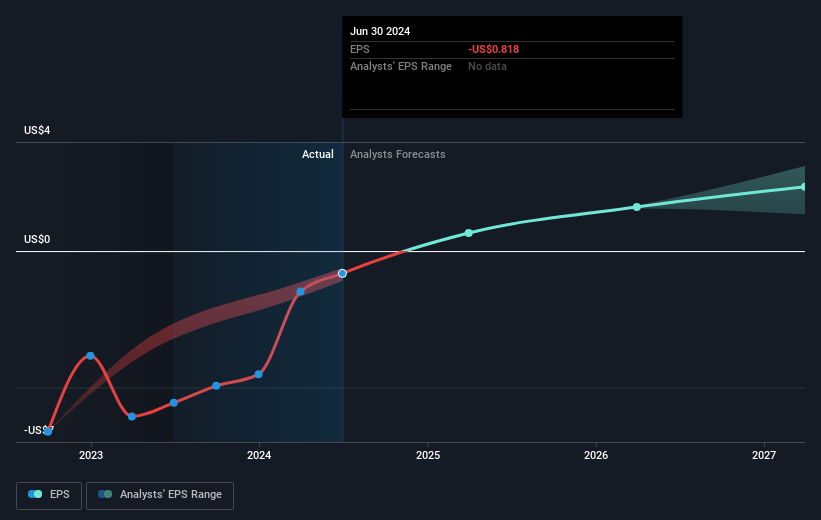
Task: Click the 2025 x-axis label
Action: [x=428, y=455]
